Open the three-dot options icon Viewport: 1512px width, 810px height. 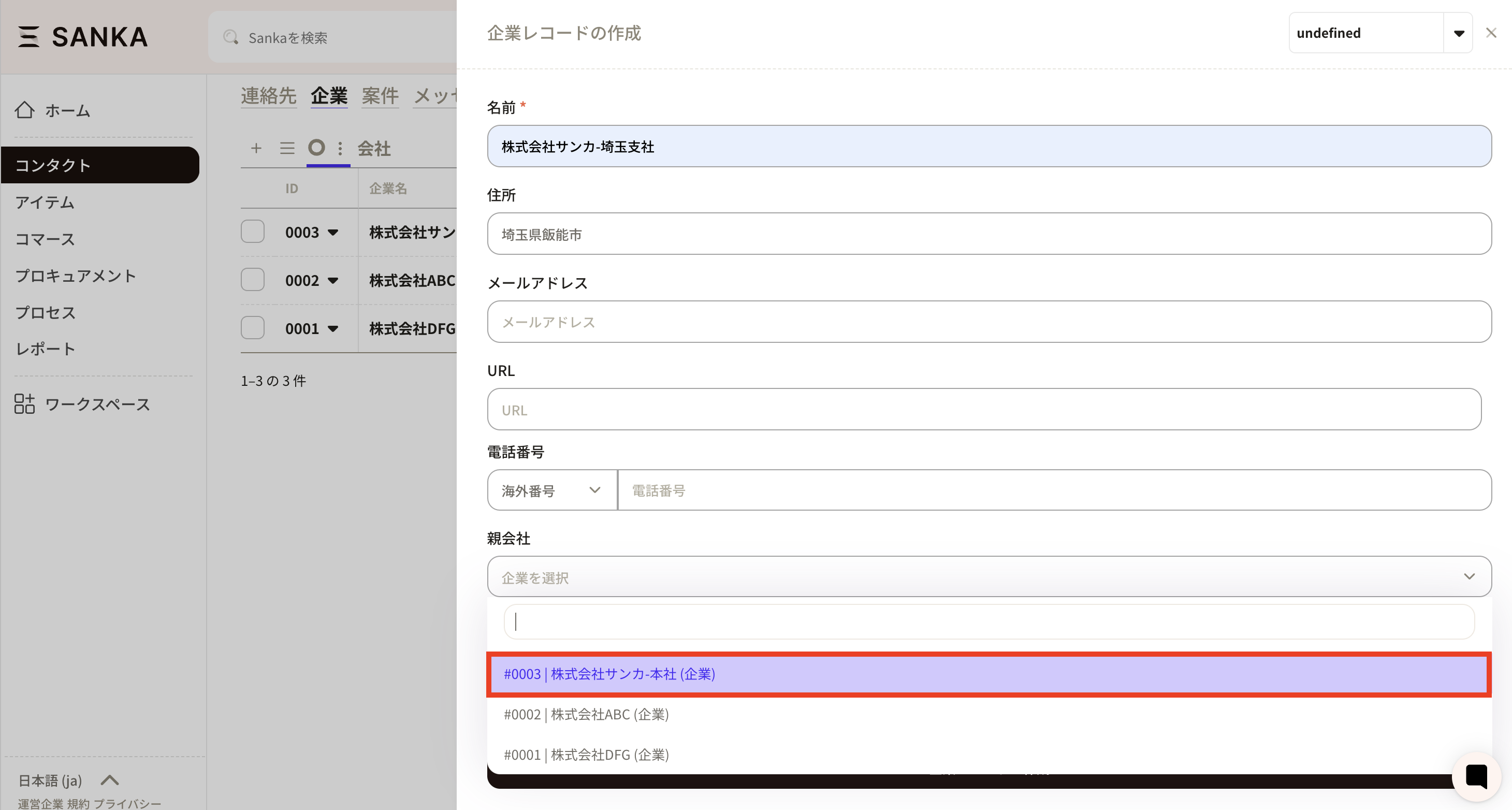(340, 148)
